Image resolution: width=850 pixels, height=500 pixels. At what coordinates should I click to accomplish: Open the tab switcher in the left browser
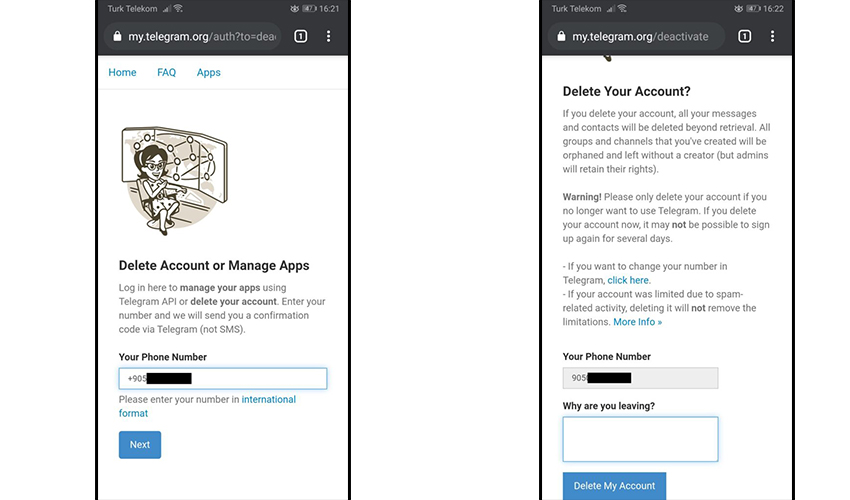click(300, 37)
